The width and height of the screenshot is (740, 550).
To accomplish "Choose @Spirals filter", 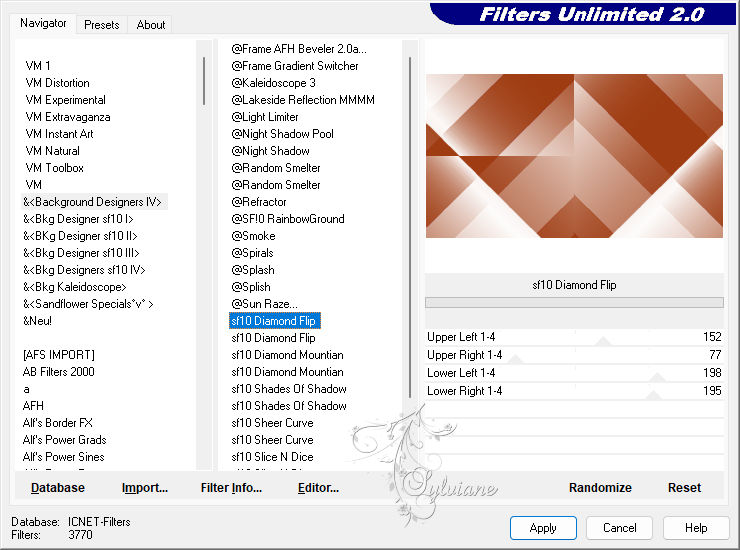I will pos(252,253).
